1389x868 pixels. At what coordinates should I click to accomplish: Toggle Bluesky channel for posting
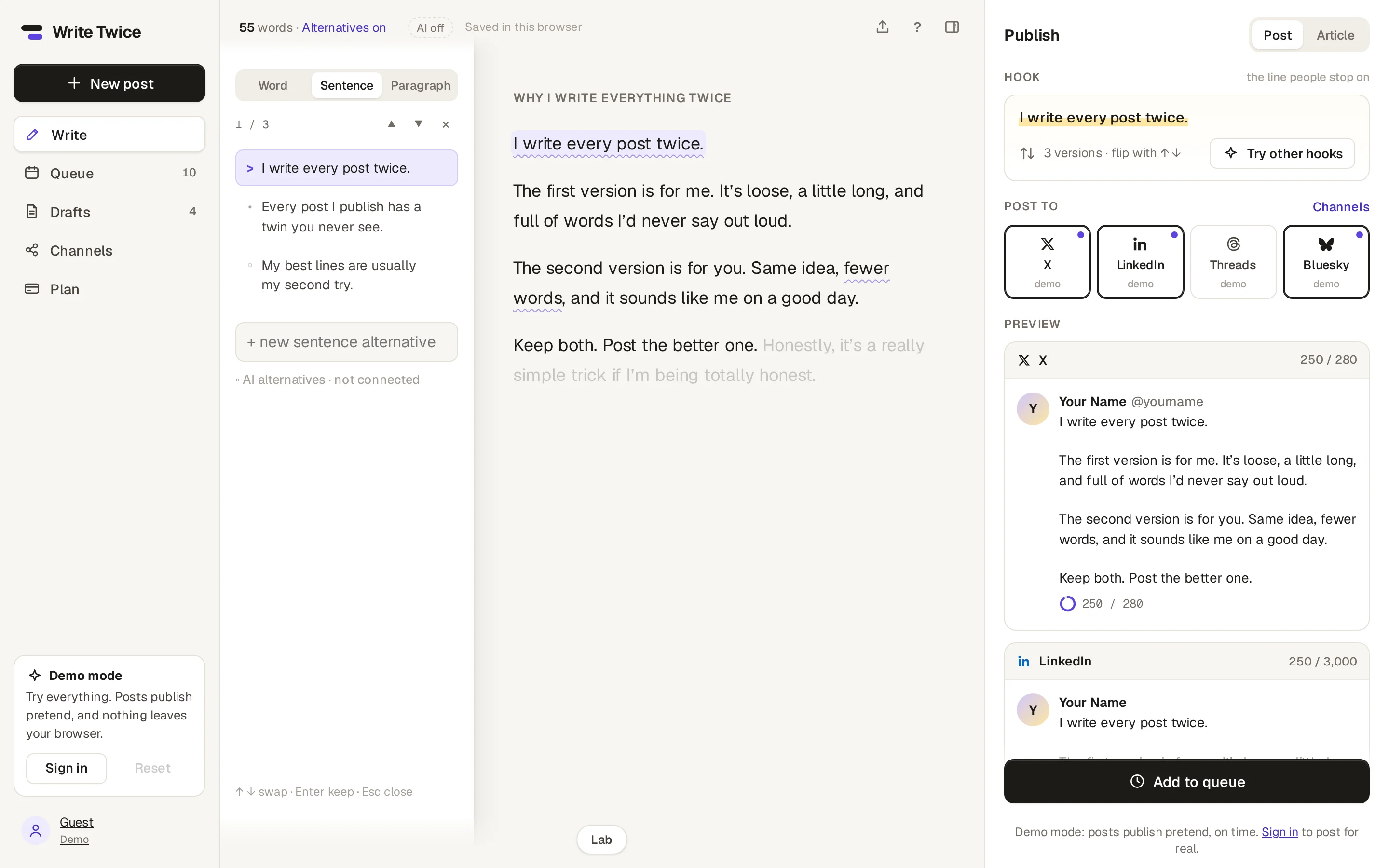(x=1326, y=262)
